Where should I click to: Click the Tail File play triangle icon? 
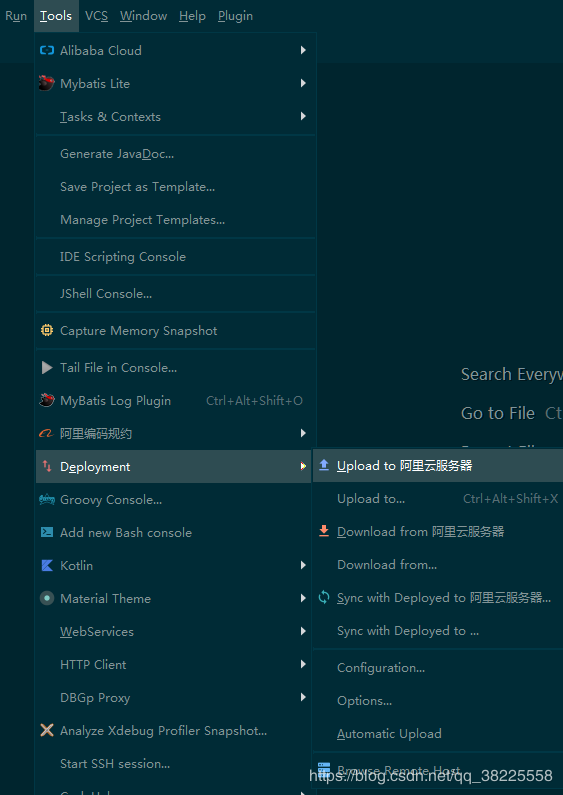click(47, 368)
